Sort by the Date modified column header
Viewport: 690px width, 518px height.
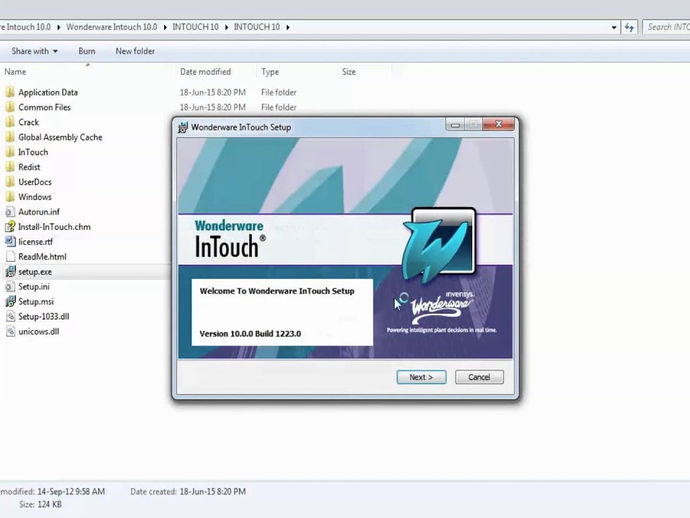[206, 72]
